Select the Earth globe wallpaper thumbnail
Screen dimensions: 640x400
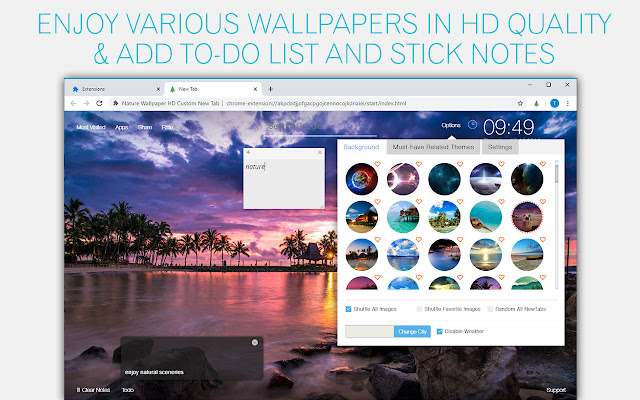point(362,179)
